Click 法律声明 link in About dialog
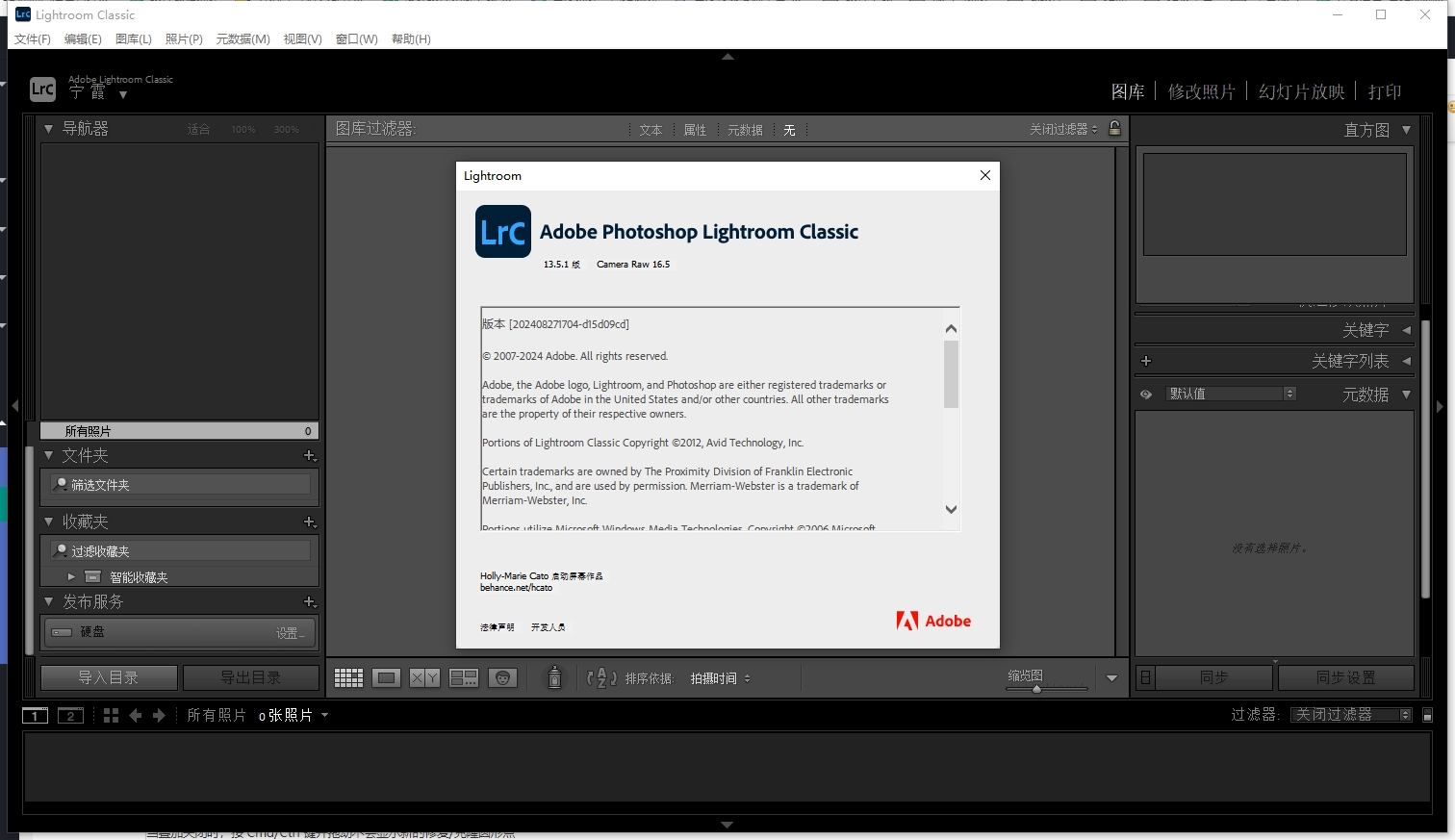Screen dimensions: 1455x840 click(x=498, y=627)
